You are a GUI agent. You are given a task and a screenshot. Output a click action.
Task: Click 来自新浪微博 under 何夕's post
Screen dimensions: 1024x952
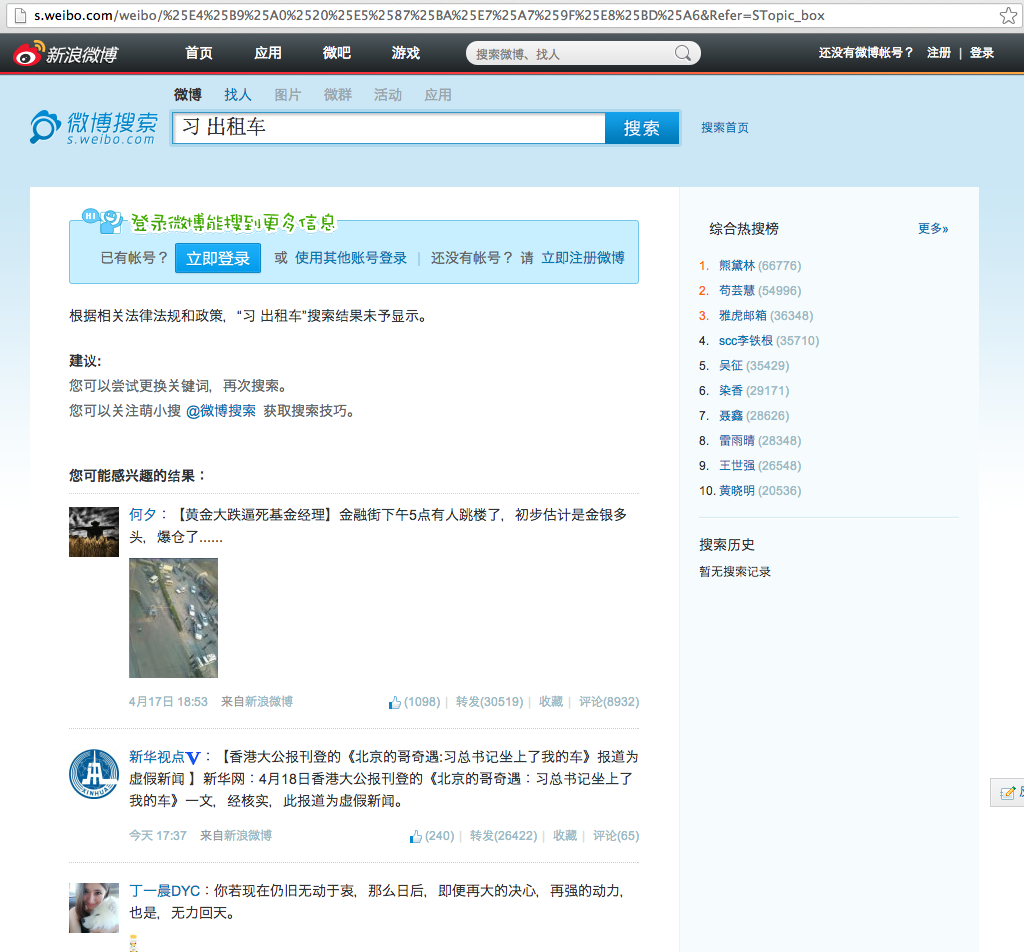(257, 702)
